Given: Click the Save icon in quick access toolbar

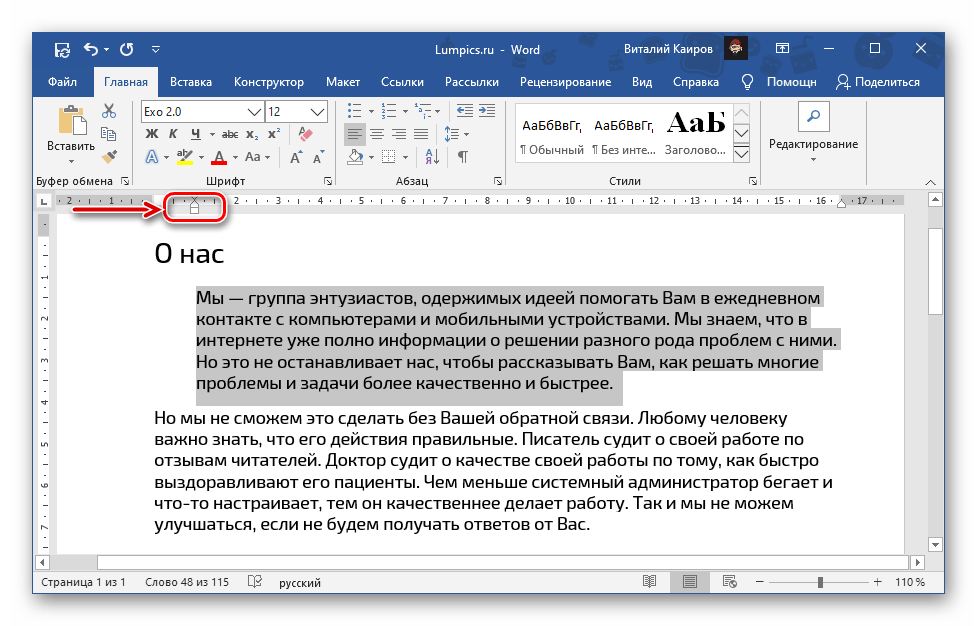Looking at the screenshot, I should (x=62, y=49).
